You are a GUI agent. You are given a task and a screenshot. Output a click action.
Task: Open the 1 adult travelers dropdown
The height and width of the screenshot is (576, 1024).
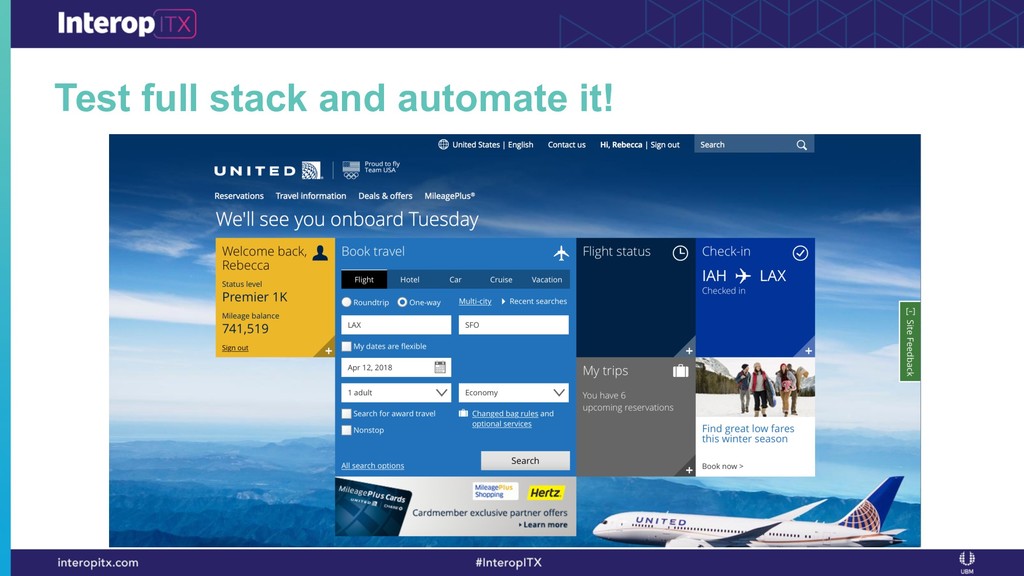pos(396,392)
